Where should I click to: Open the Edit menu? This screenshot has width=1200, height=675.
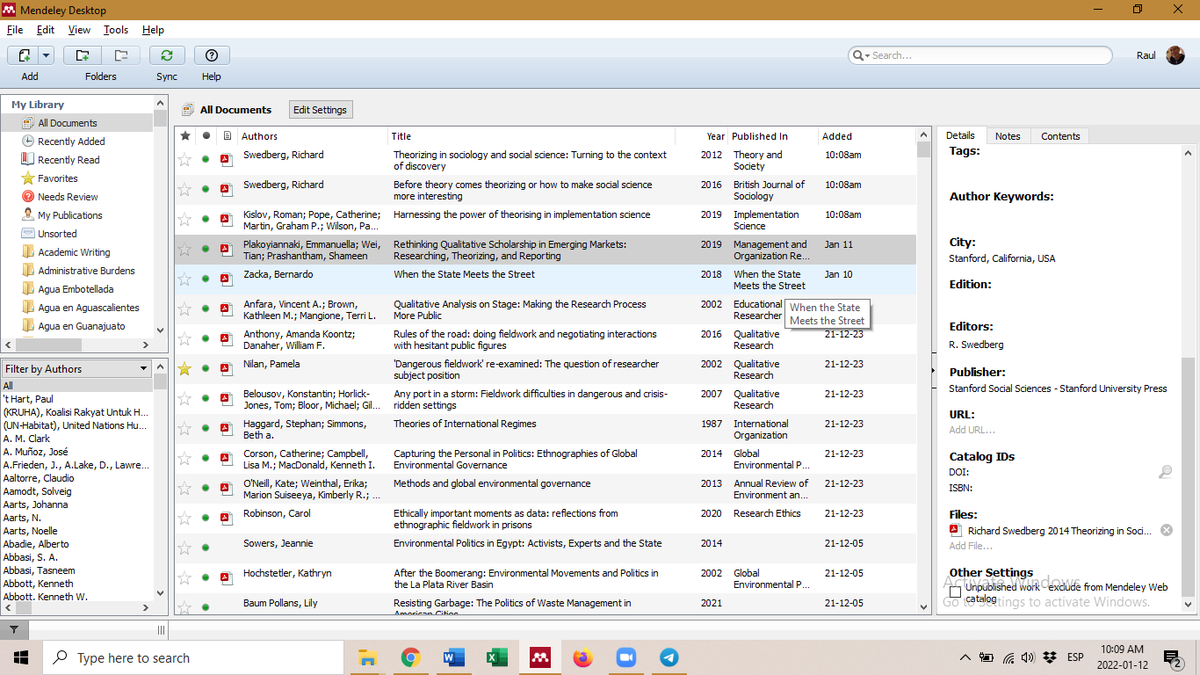(46, 30)
